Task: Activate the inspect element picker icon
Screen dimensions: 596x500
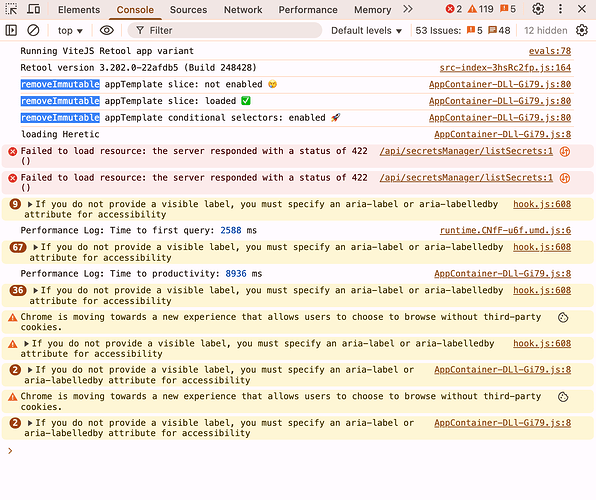Action: point(11,9)
